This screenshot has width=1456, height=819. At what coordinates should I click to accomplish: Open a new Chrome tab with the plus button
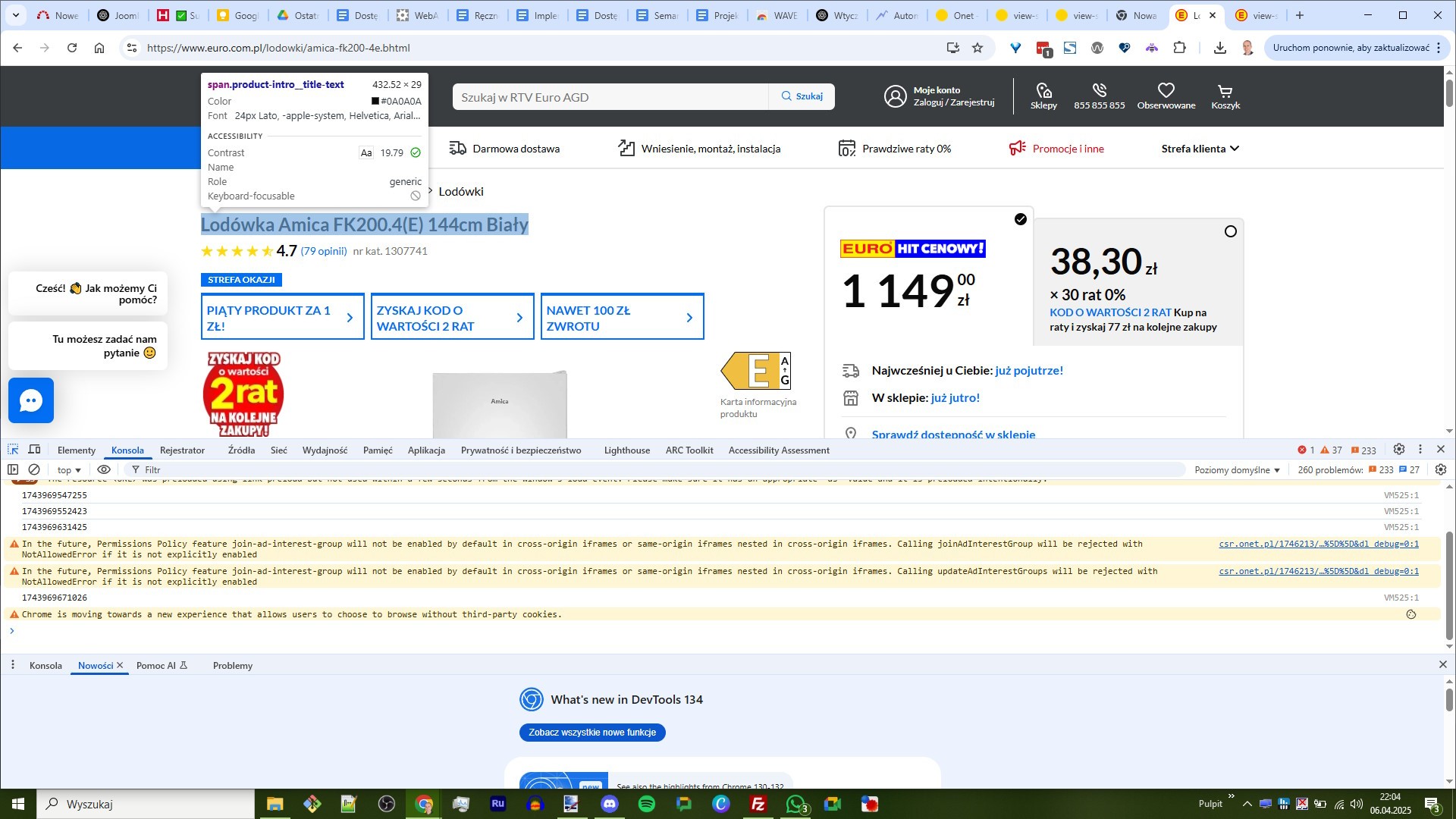pyautogui.click(x=1300, y=15)
